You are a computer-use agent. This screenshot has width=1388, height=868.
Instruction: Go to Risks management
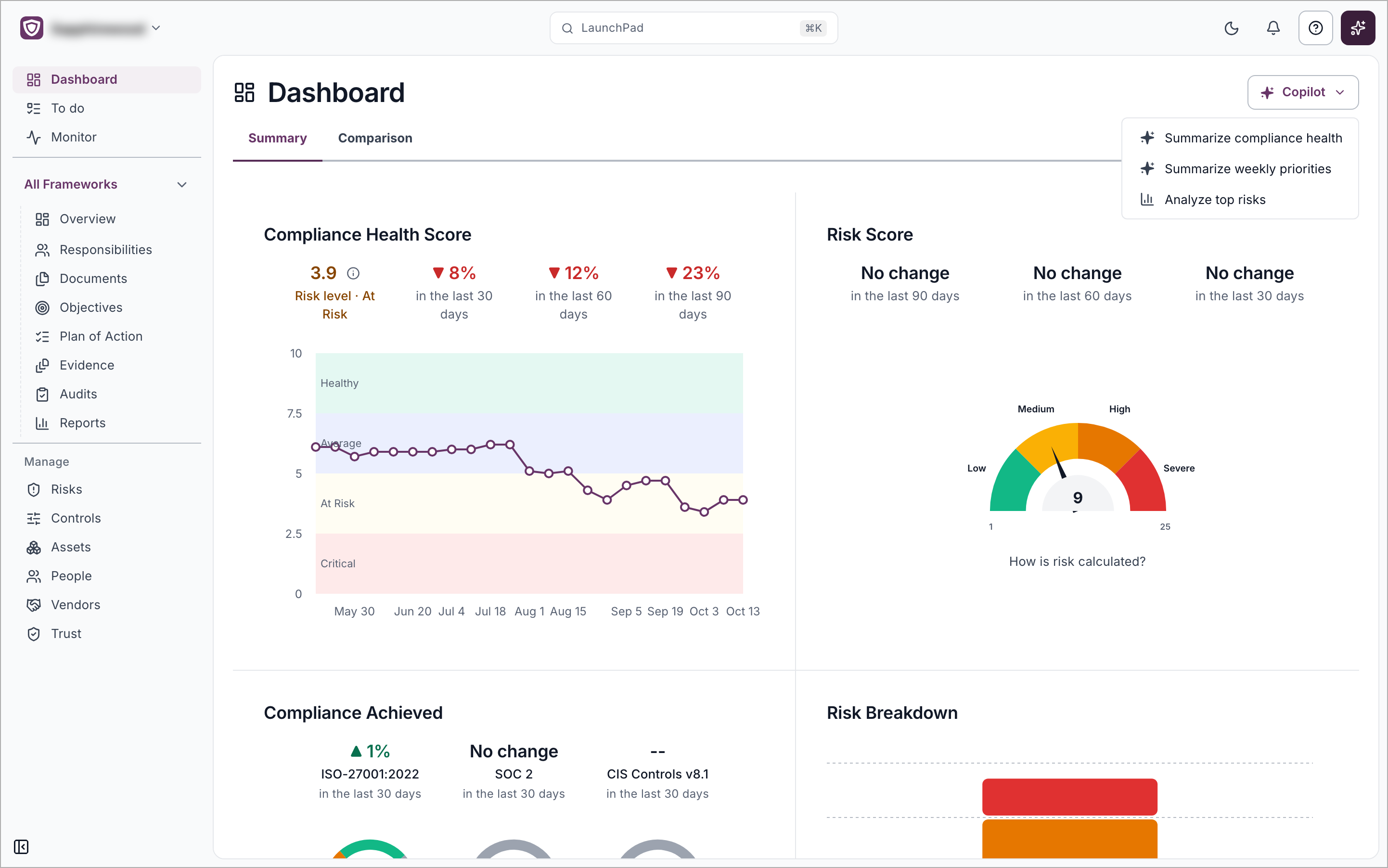click(107, 490)
